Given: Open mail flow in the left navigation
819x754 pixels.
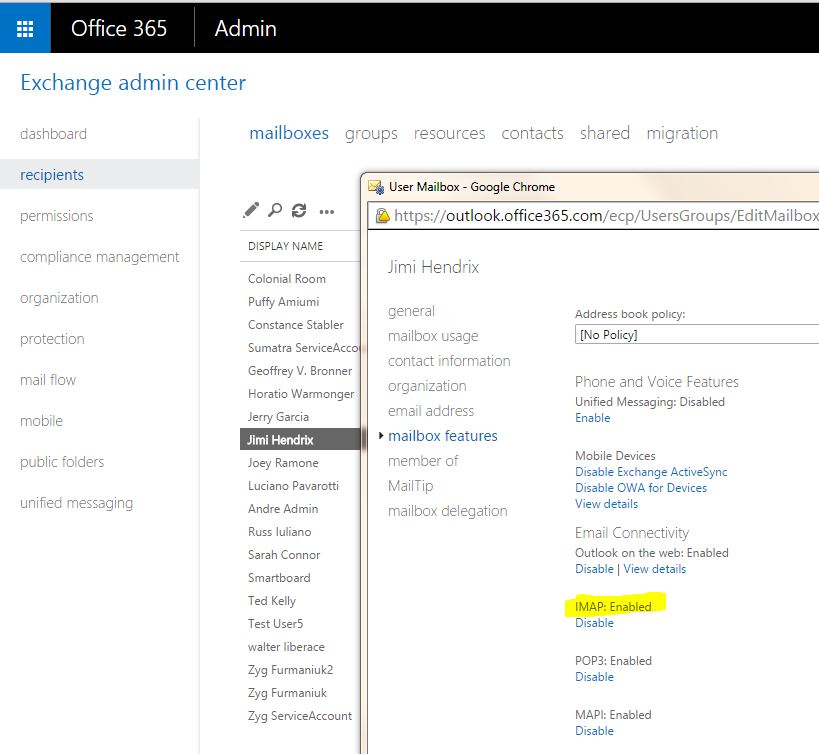Looking at the screenshot, I should [48, 380].
